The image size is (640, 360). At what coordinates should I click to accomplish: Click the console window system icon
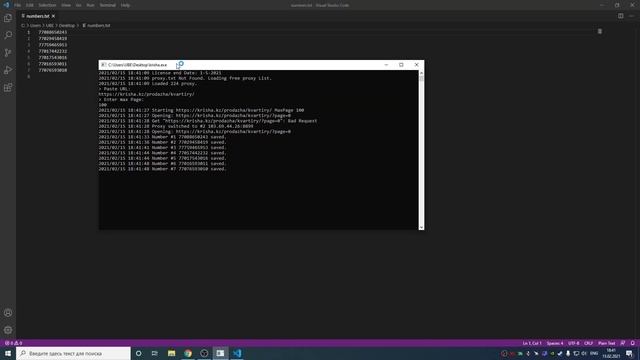click(x=104, y=65)
